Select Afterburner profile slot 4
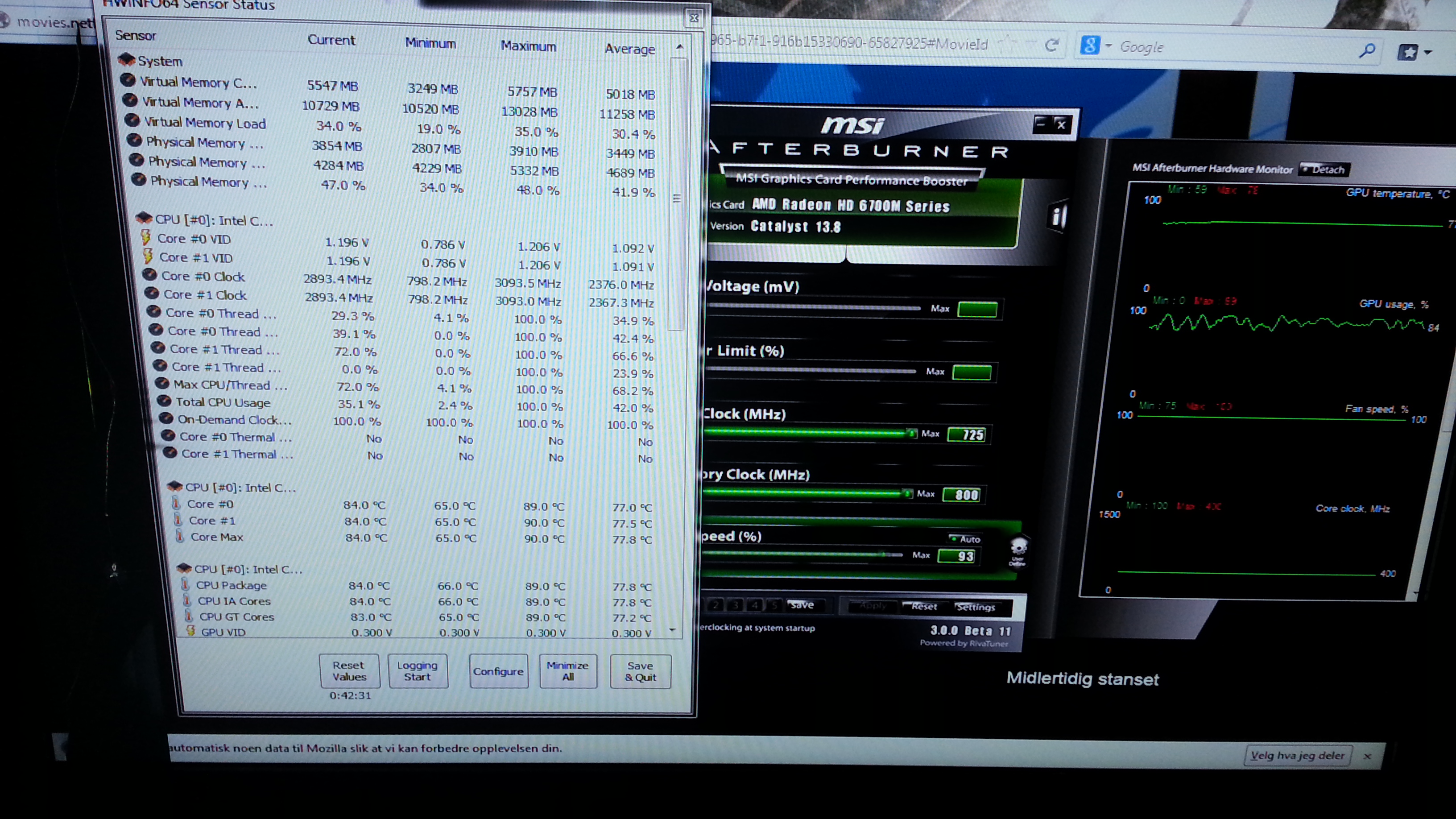The width and height of the screenshot is (1456, 819). [x=755, y=605]
